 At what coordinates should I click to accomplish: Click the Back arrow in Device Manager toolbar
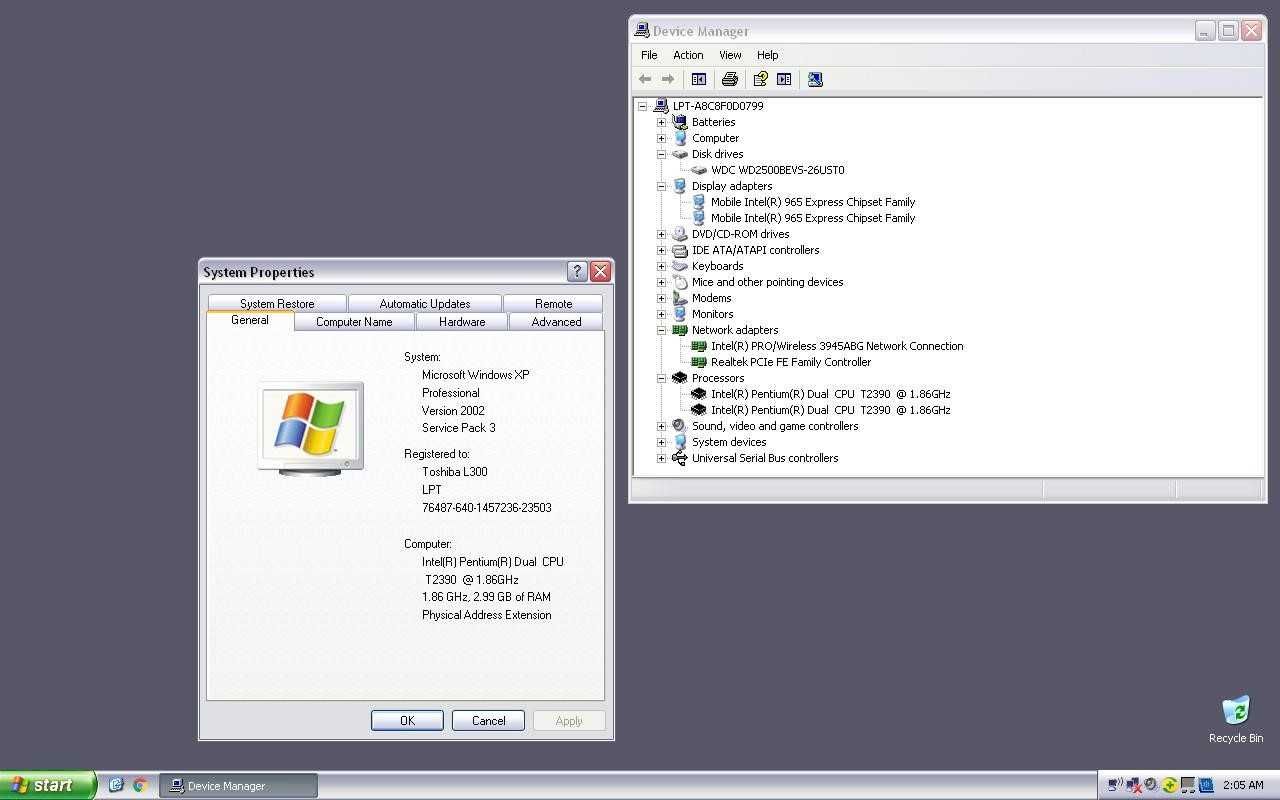(x=645, y=79)
